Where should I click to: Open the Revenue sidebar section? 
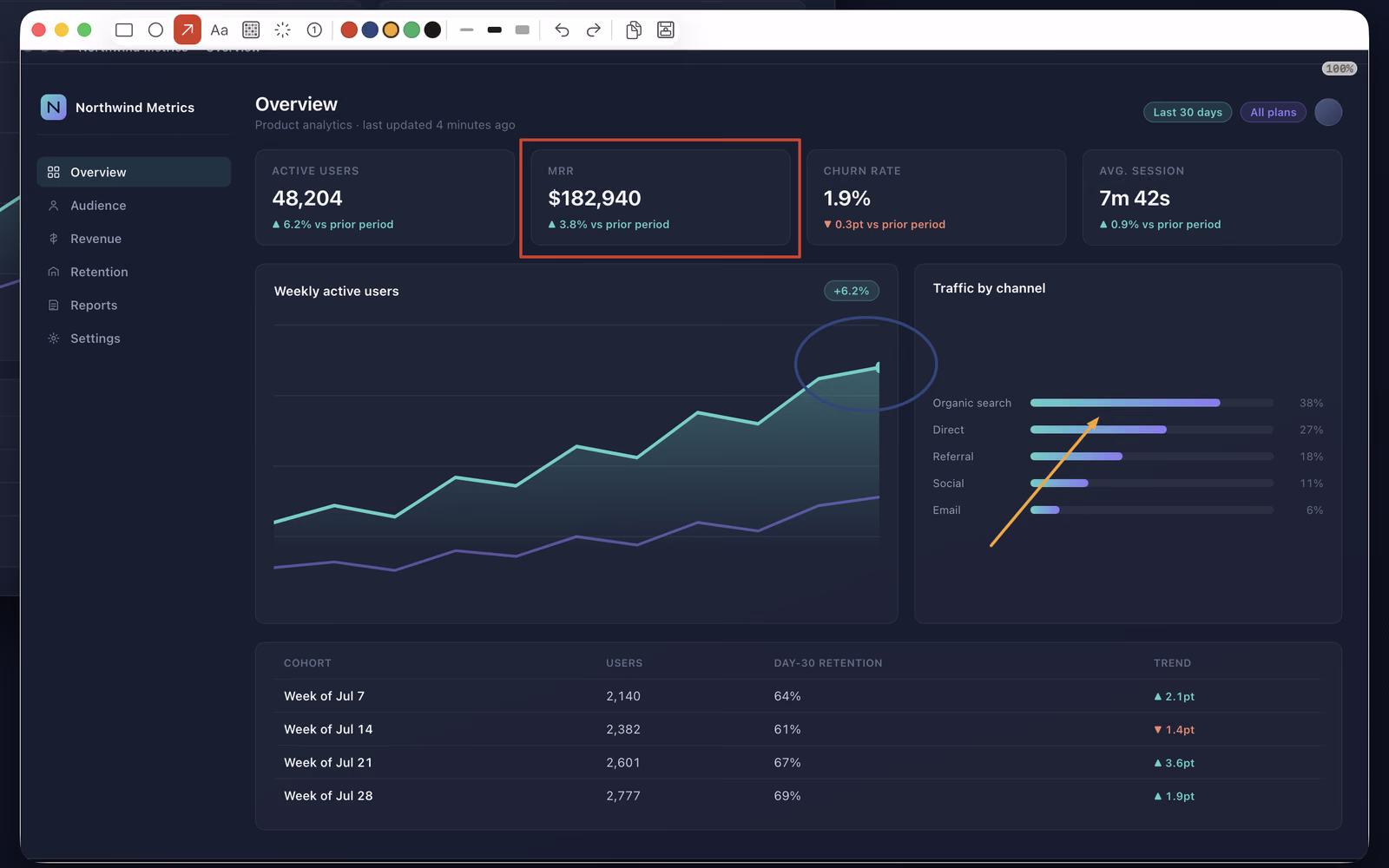coord(134,239)
